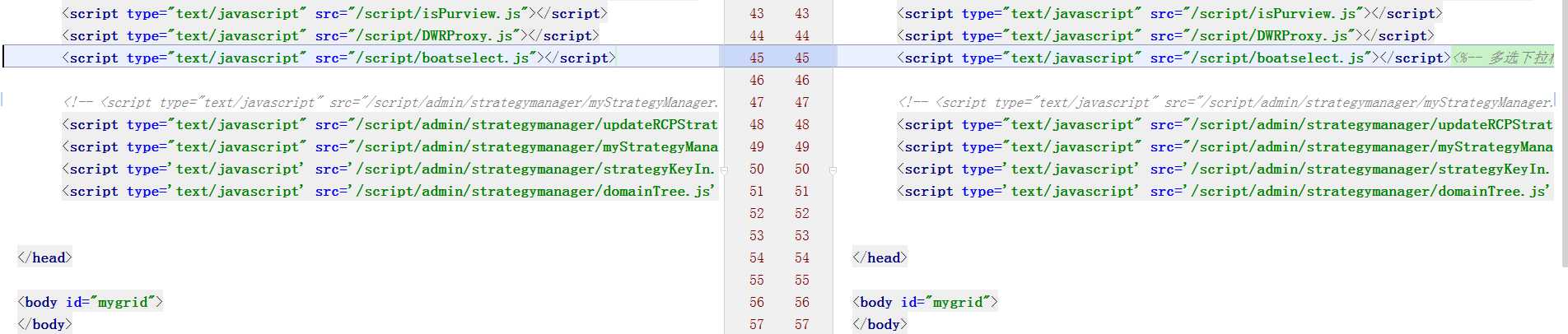Screen dimensions: 1568x334
Task: Click right-file line number 44 in gutter
Action: point(802,35)
